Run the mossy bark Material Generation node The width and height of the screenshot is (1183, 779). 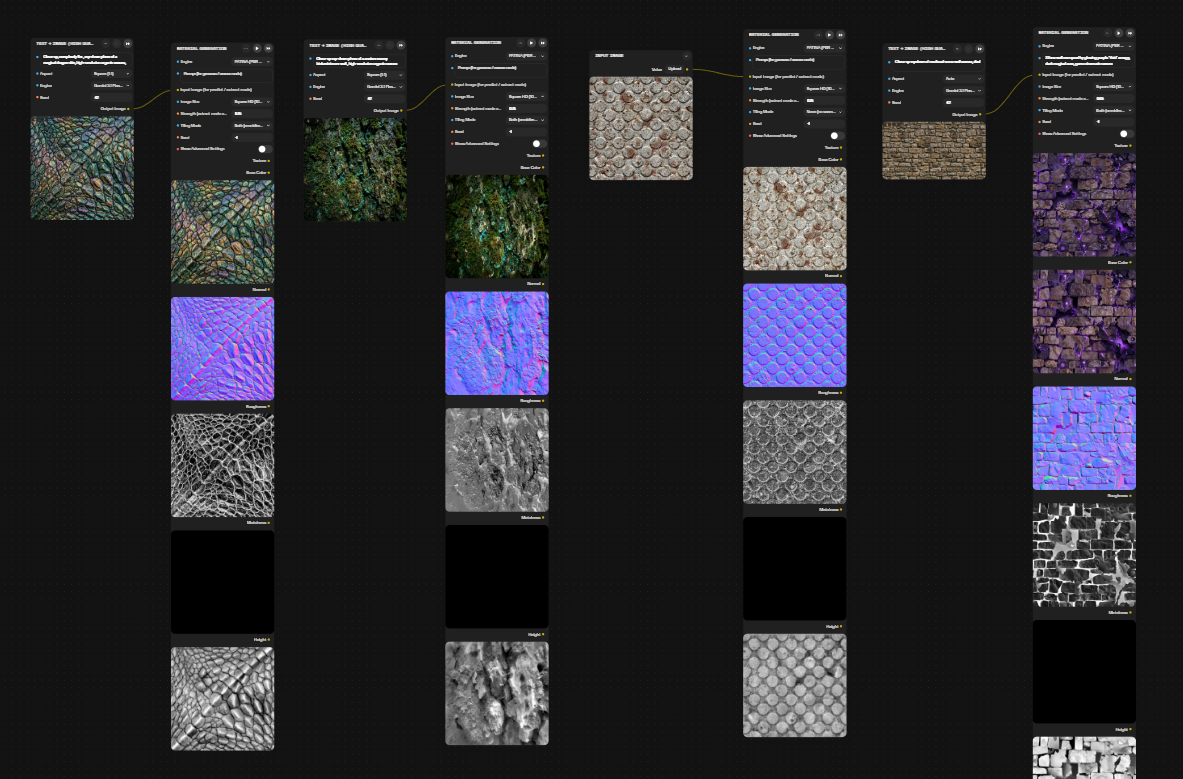coord(531,43)
